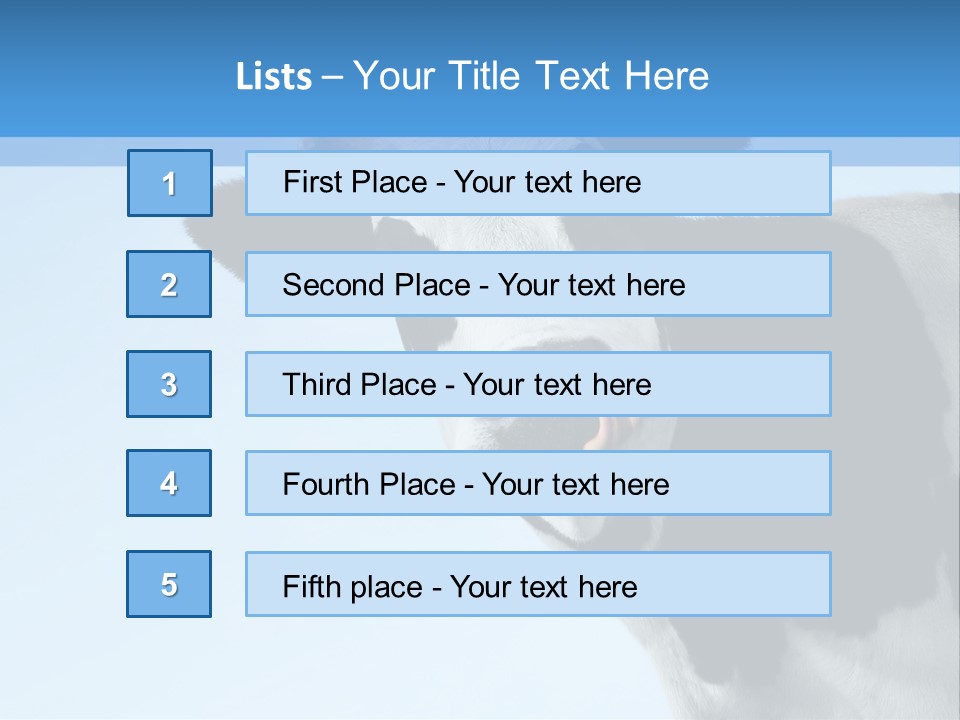960x720 pixels.
Task: Click the words Fifth place
Action: (x=353, y=587)
